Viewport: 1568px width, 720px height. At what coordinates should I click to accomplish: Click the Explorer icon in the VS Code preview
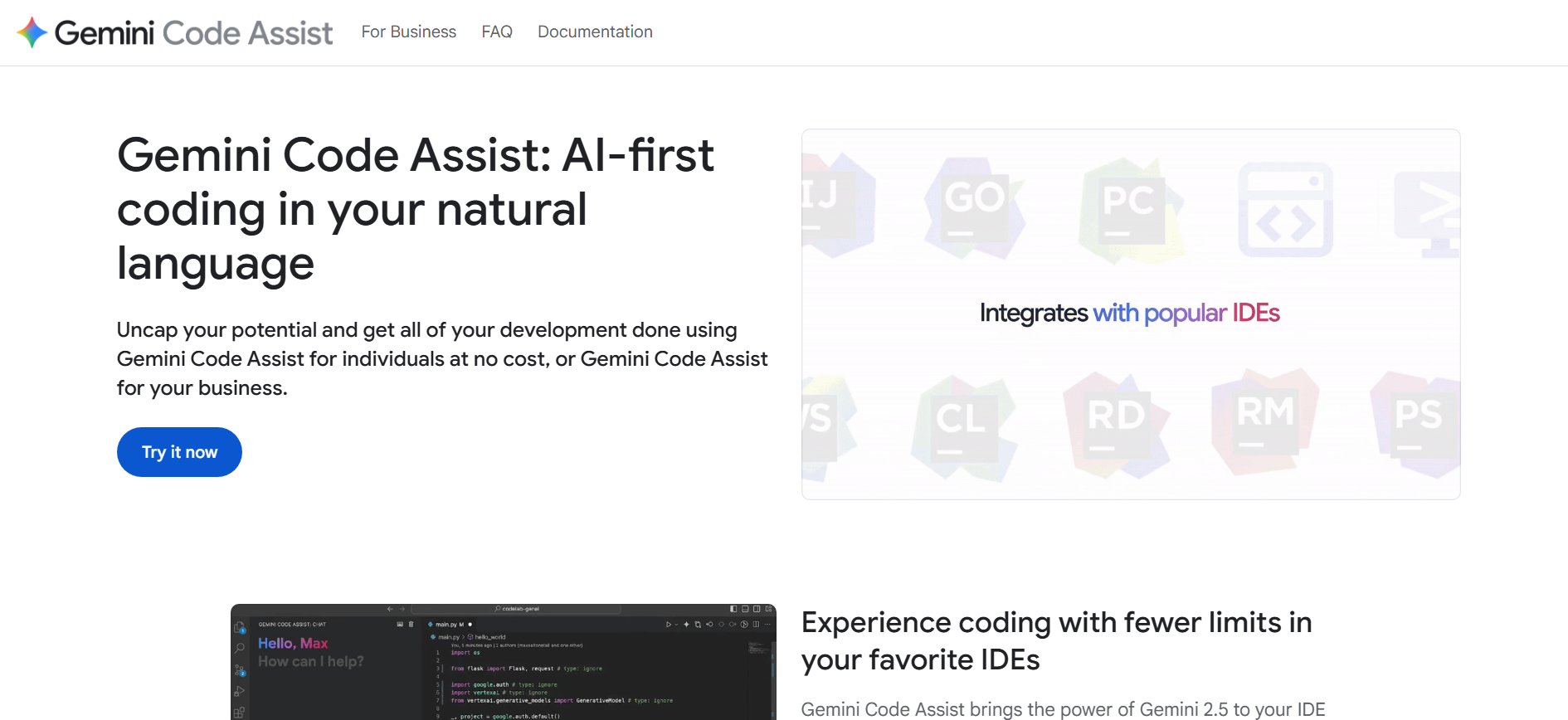[x=239, y=627]
